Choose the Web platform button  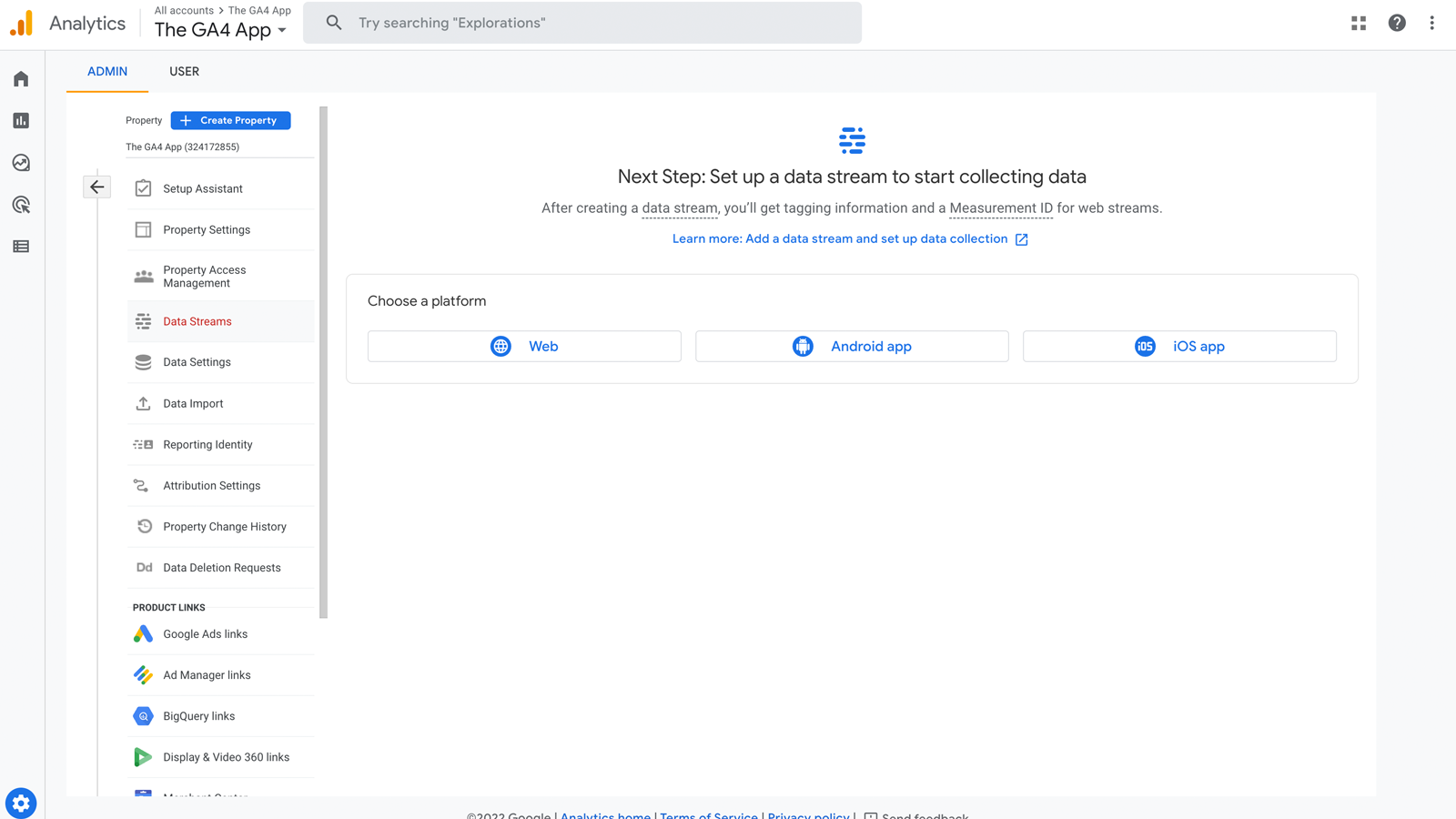pos(524,346)
